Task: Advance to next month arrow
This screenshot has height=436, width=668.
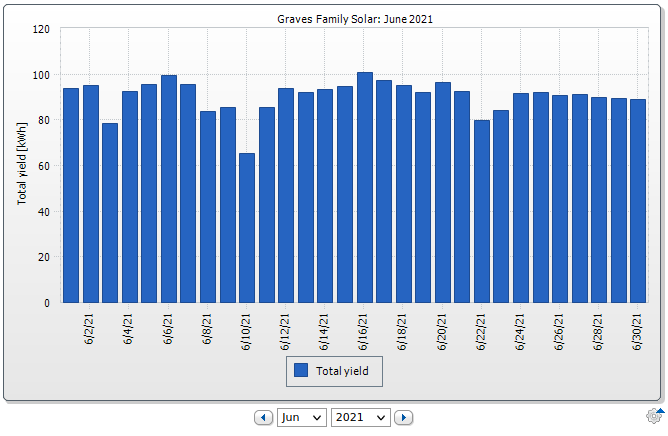Action: click(x=403, y=417)
